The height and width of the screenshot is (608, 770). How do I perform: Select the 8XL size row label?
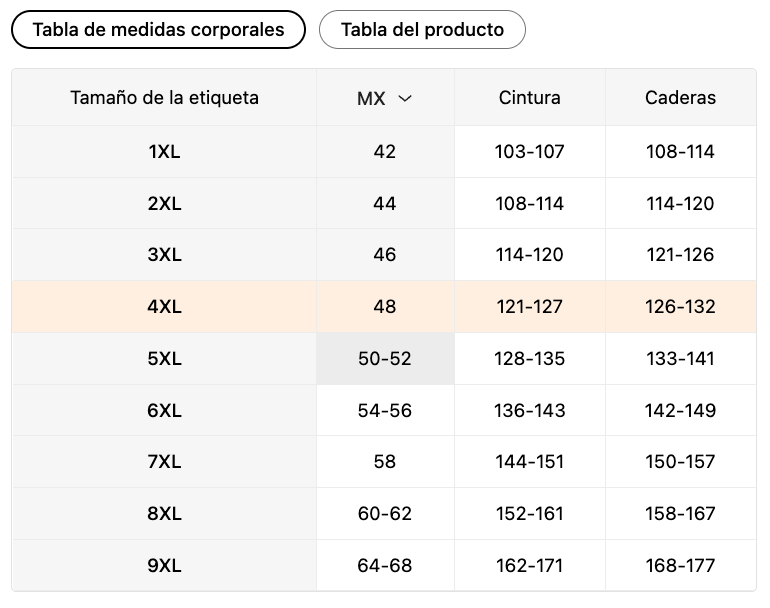point(164,514)
